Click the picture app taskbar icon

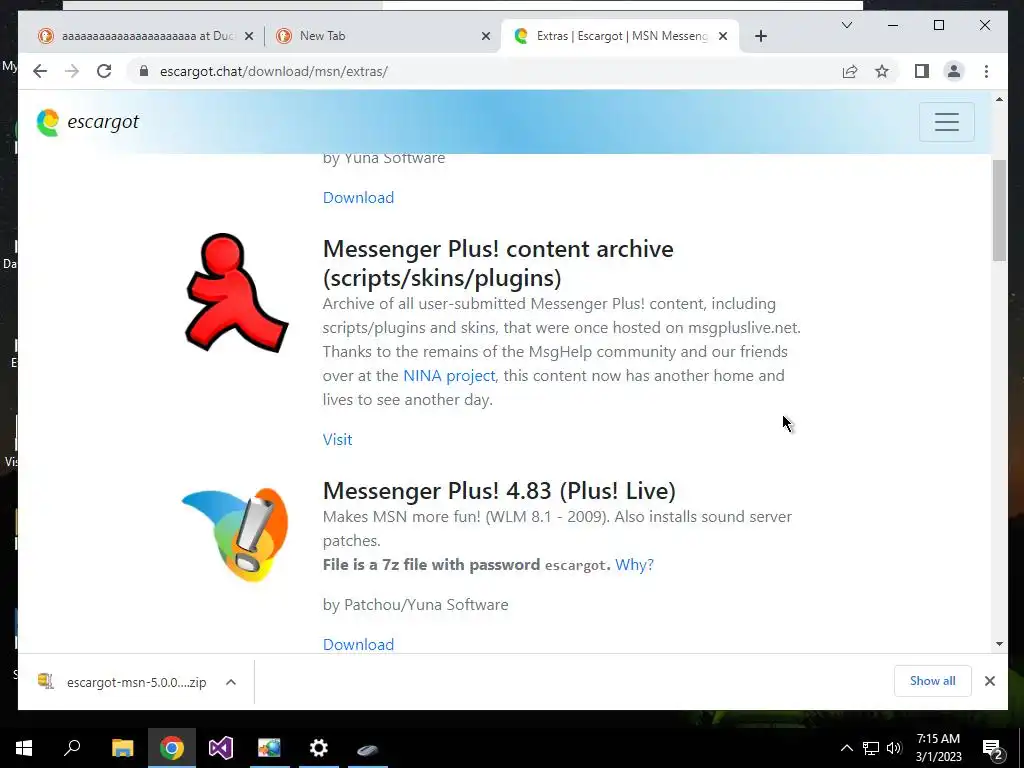tap(269, 748)
